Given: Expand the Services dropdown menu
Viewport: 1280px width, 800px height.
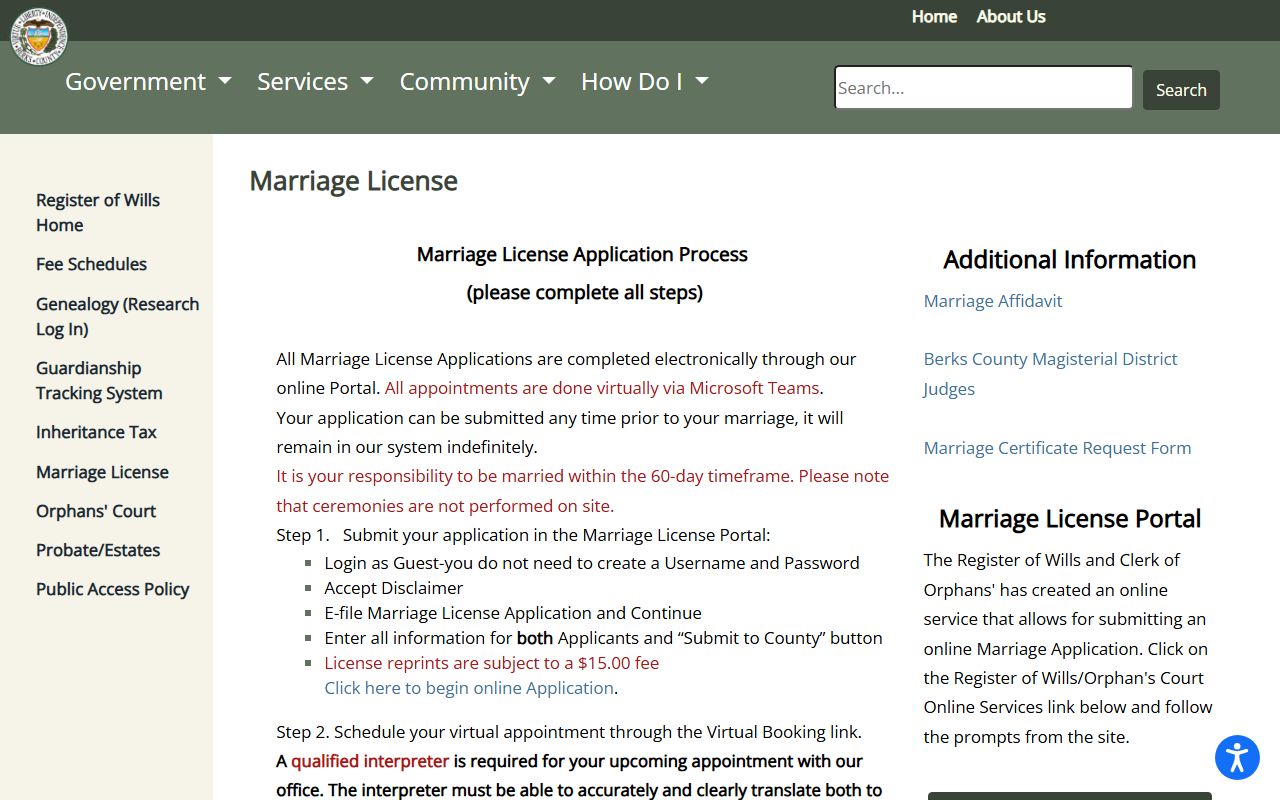Looking at the screenshot, I should 315,81.
